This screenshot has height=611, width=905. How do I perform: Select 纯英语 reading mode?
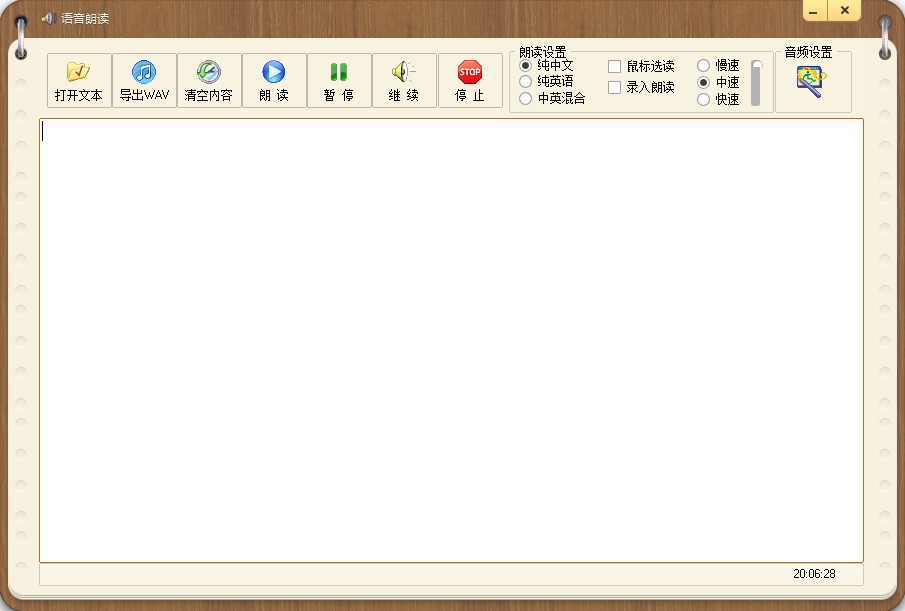point(525,81)
